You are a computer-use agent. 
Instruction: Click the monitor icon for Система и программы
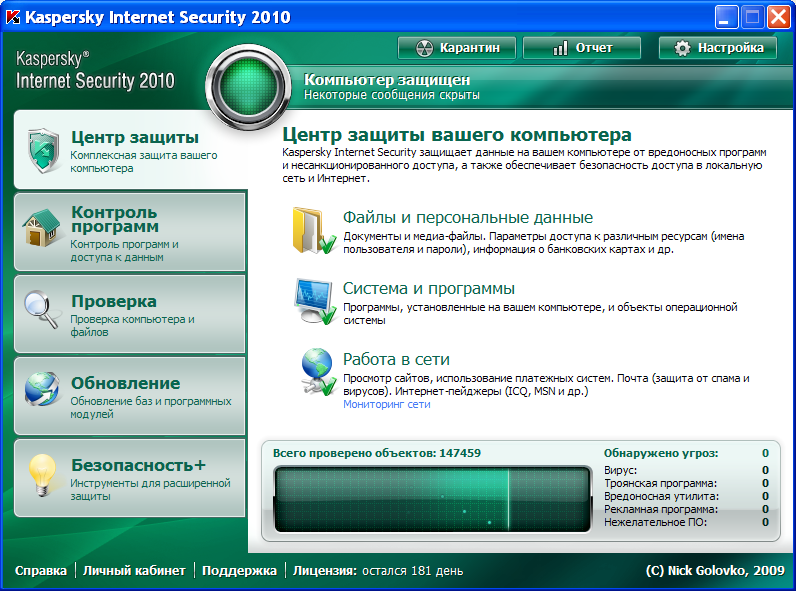coord(311,303)
